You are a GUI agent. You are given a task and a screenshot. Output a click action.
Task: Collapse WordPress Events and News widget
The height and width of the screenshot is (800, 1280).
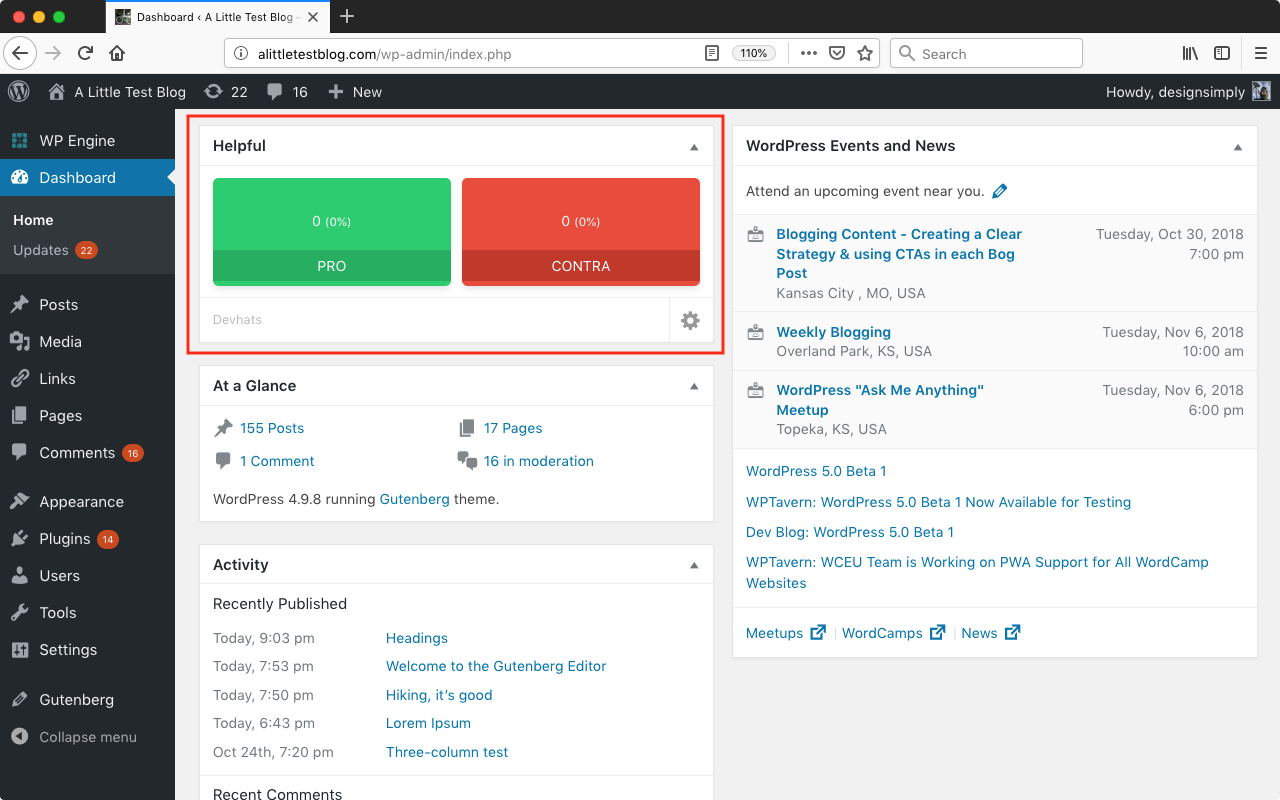1238,147
